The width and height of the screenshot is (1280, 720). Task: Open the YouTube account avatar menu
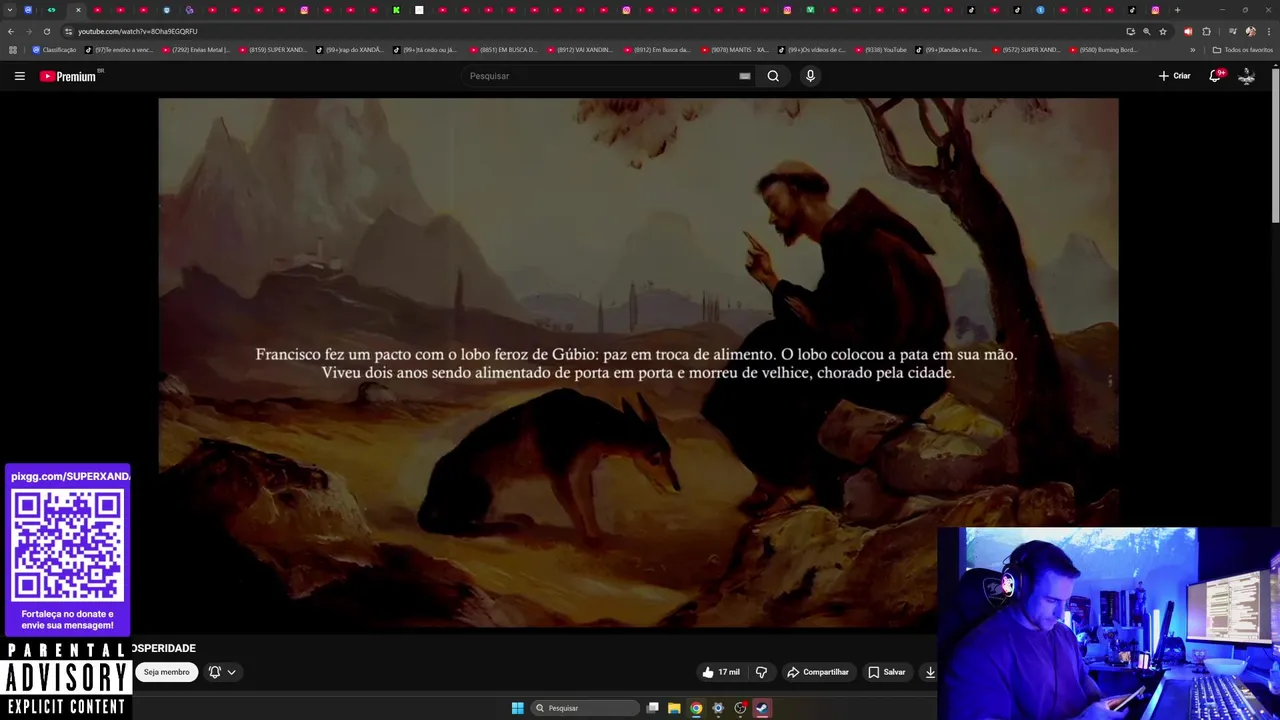pyautogui.click(x=1246, y=76)
